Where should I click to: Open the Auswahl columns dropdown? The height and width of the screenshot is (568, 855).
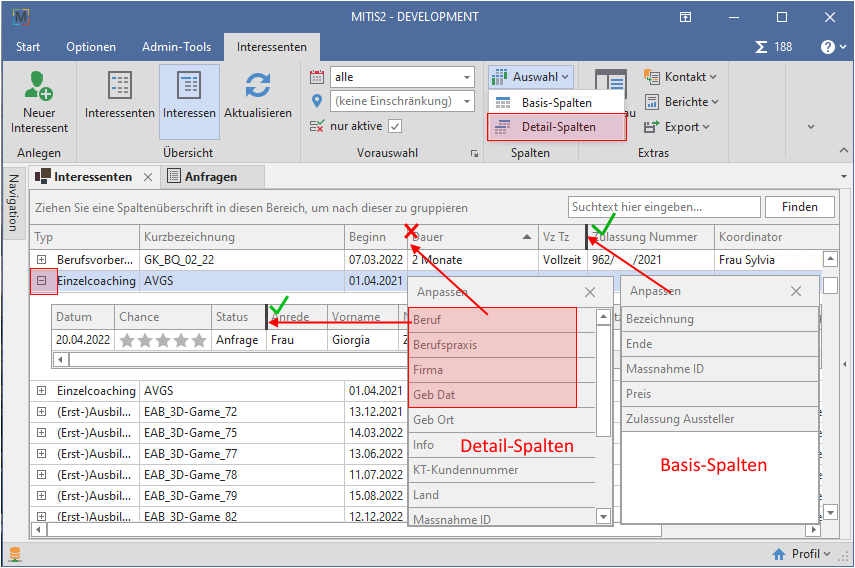[x=531, y=77]
